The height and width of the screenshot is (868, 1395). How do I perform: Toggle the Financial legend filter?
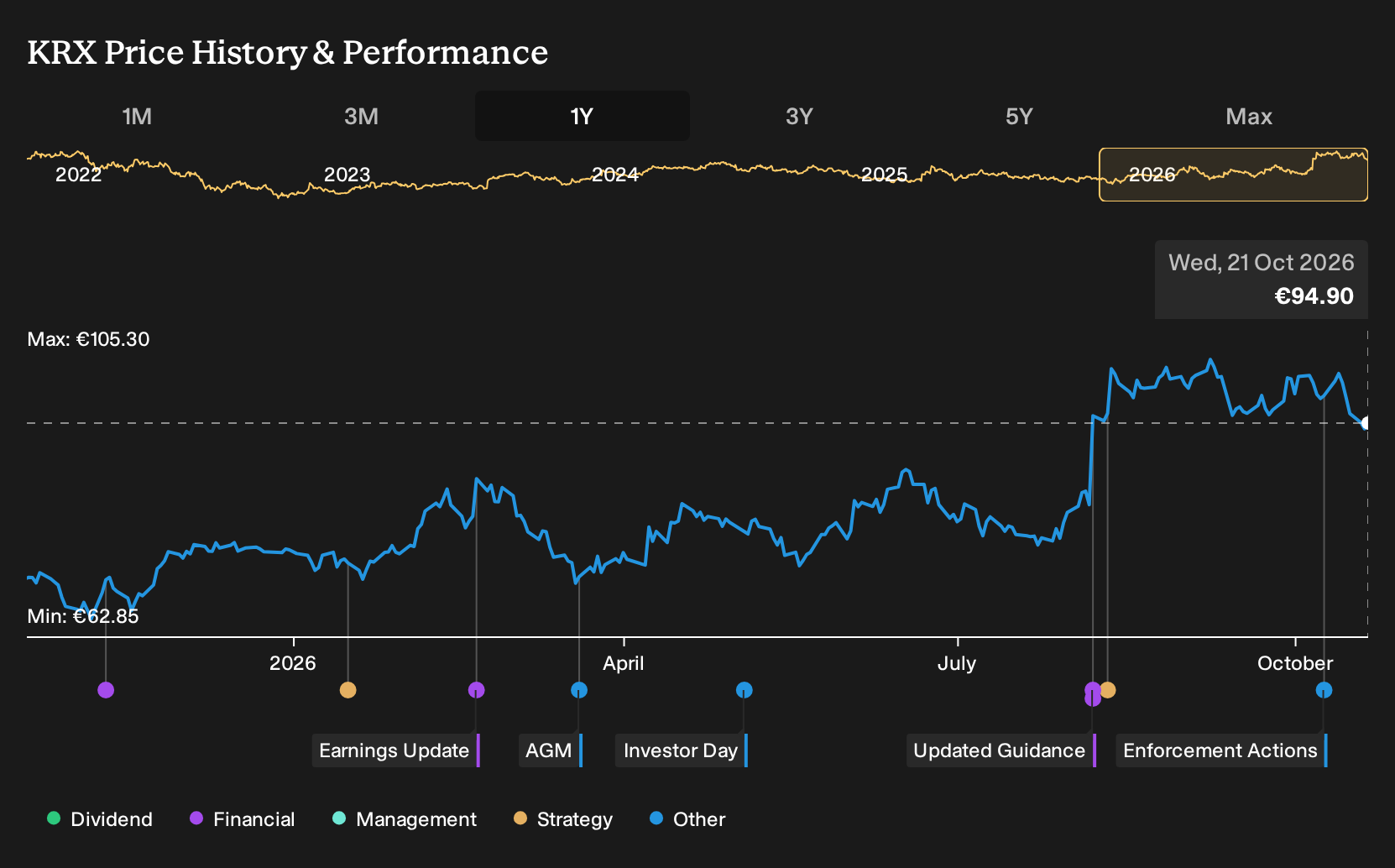click(x=243, y=819)
